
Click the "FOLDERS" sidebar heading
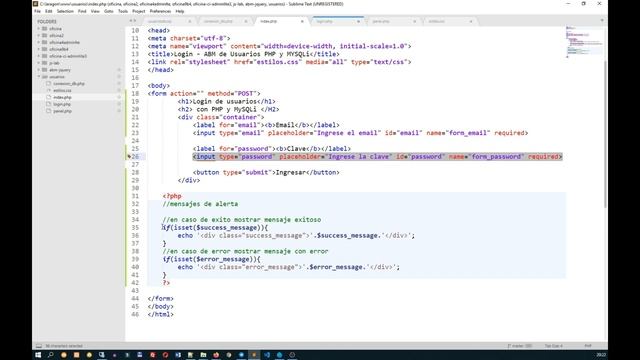point(47,22)
